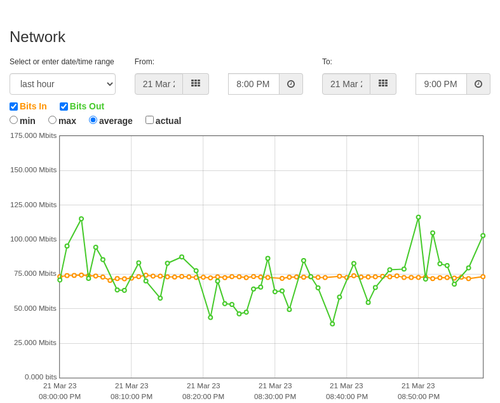This screenshot has height=403, width=500.
Task: Click the 25.000 Mbits axis label
Action: pos(35,343)
